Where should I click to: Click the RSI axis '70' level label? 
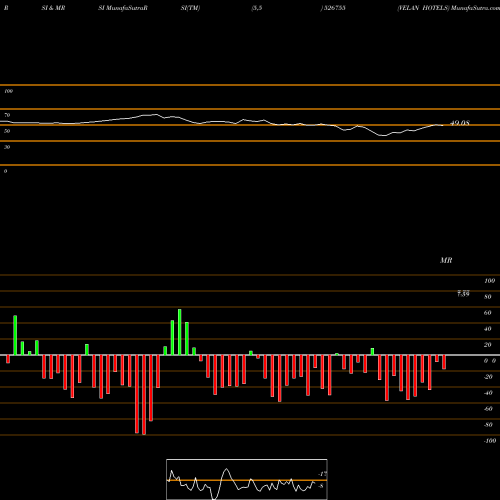(x=7, y=115)
